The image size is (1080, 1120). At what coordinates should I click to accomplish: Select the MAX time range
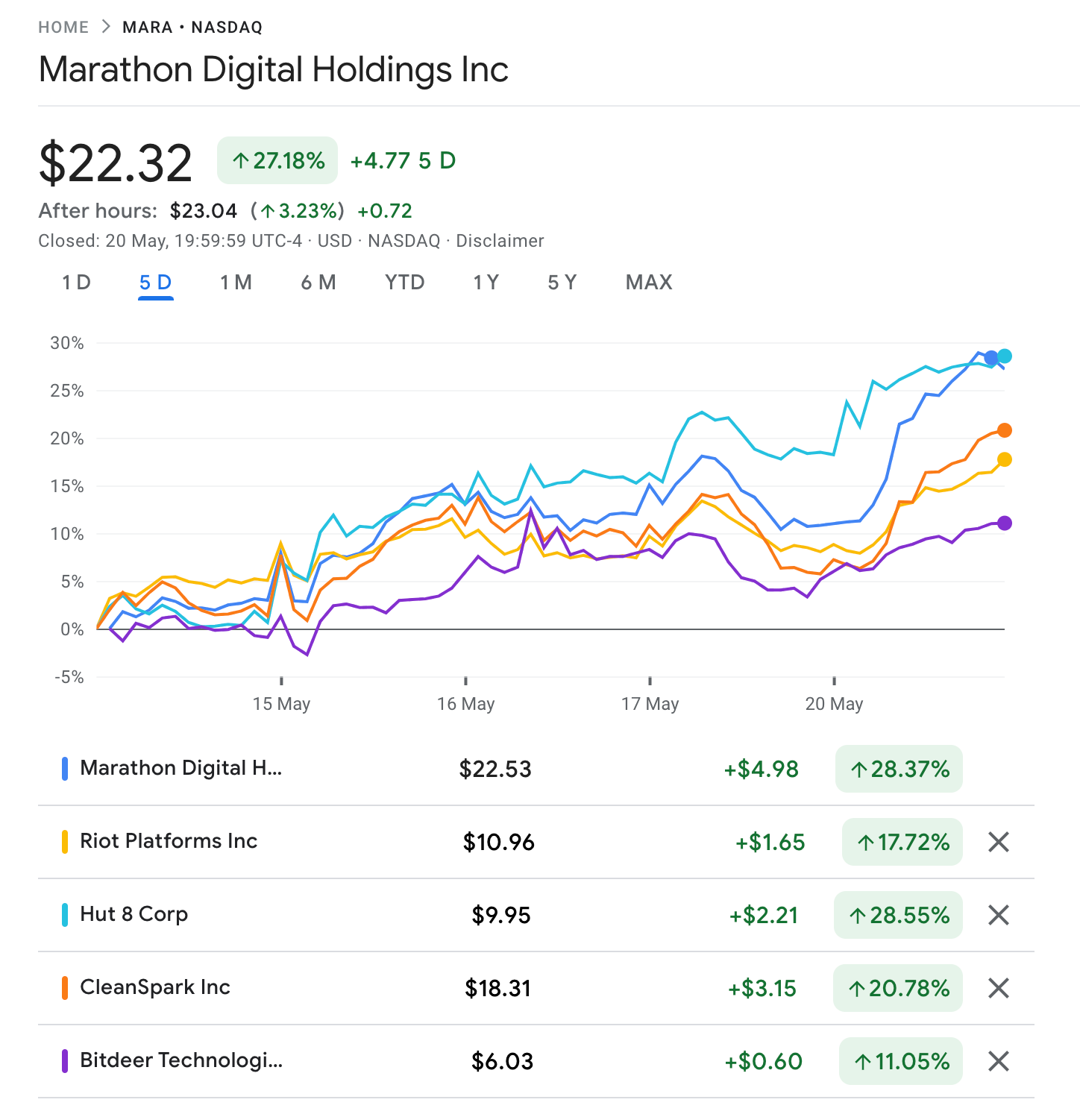(x=649, y=283)
